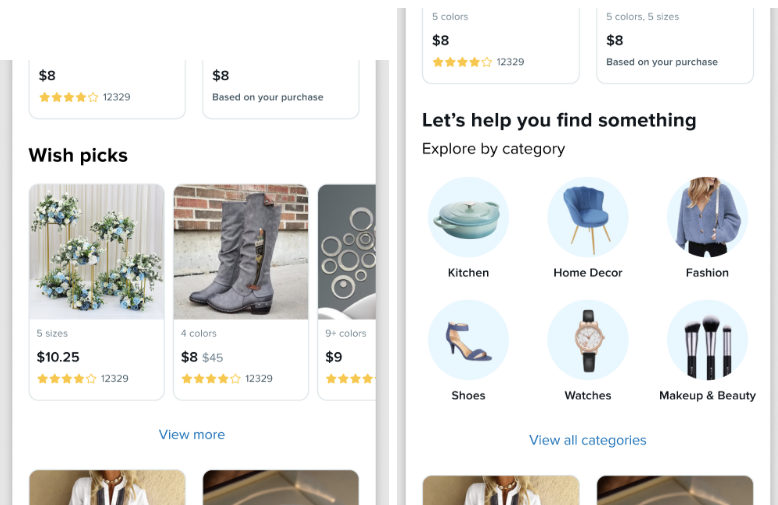Open the Kitchen category pot icon
The image size is (778, 505).
(468, 217)
